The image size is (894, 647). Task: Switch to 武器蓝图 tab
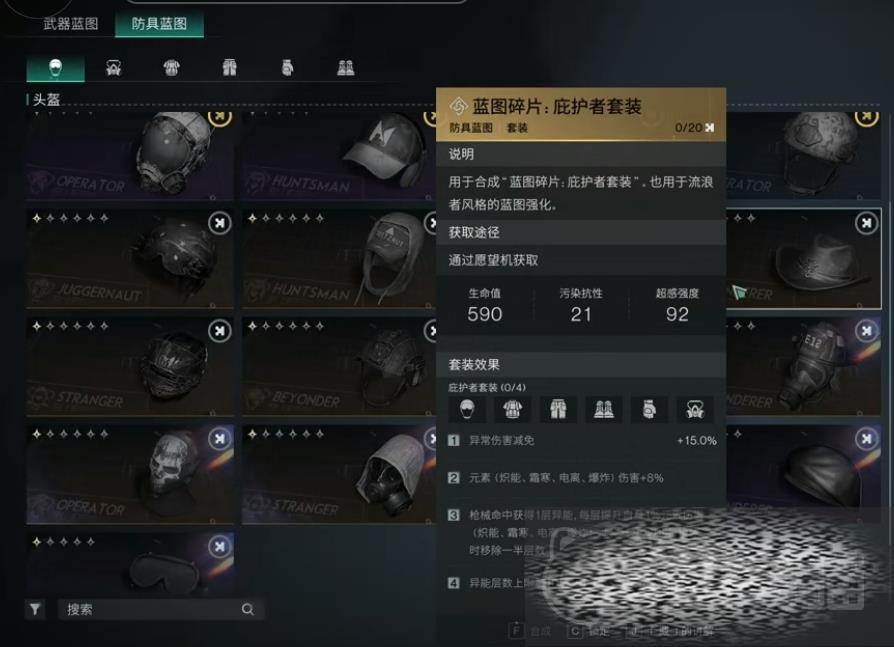pyautogui.click(x=71, y=24)
